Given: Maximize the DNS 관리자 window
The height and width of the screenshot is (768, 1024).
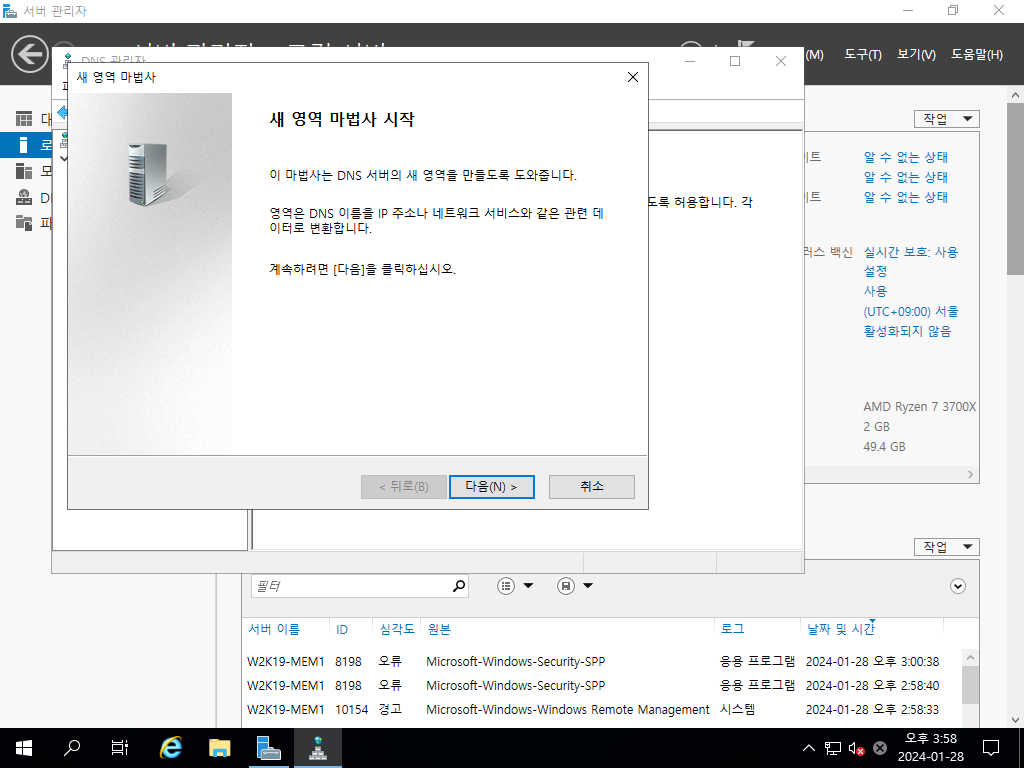Looking at the screenshot, I should (735, 61).
